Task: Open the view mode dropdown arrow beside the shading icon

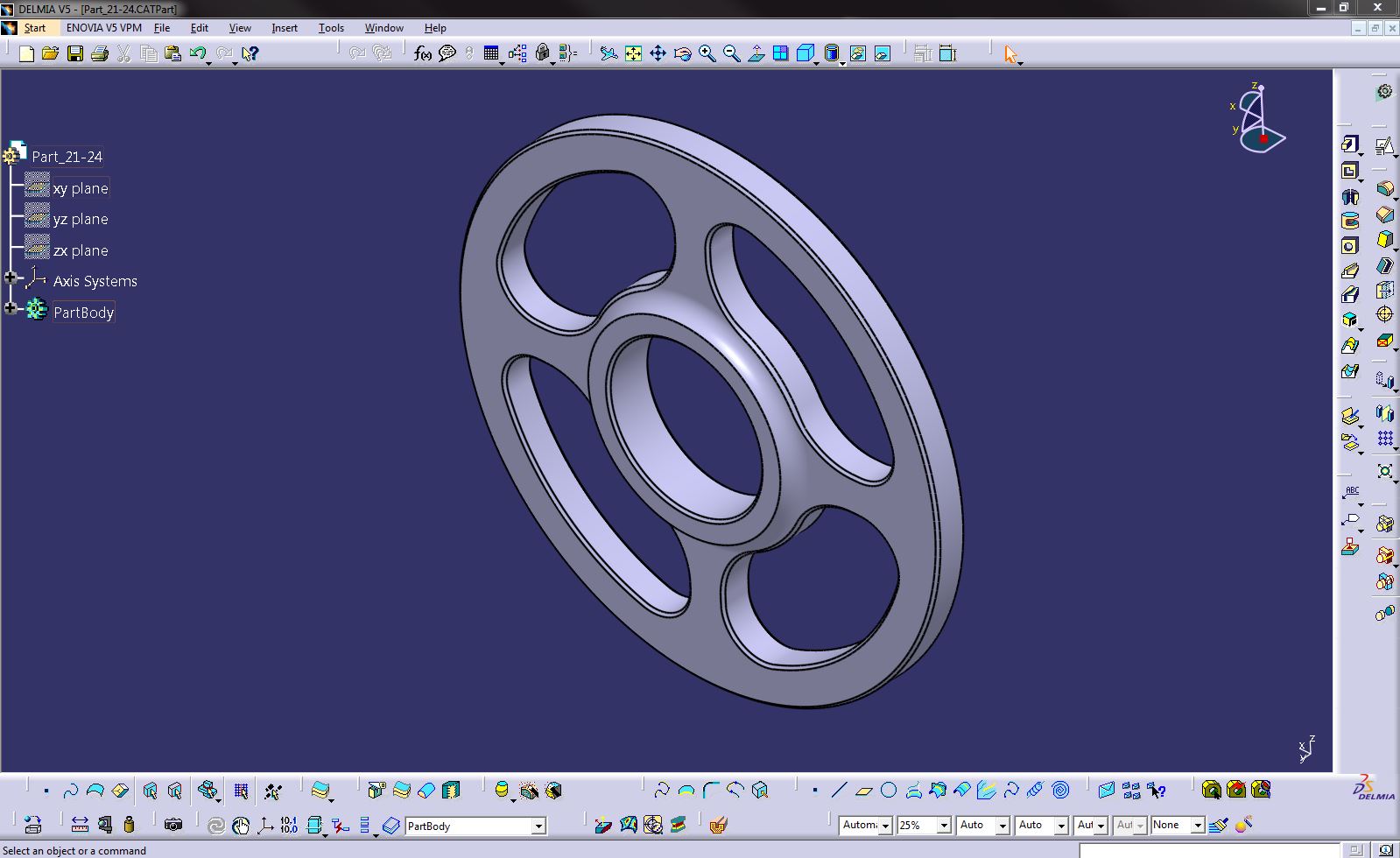Action: pos(843,62)
